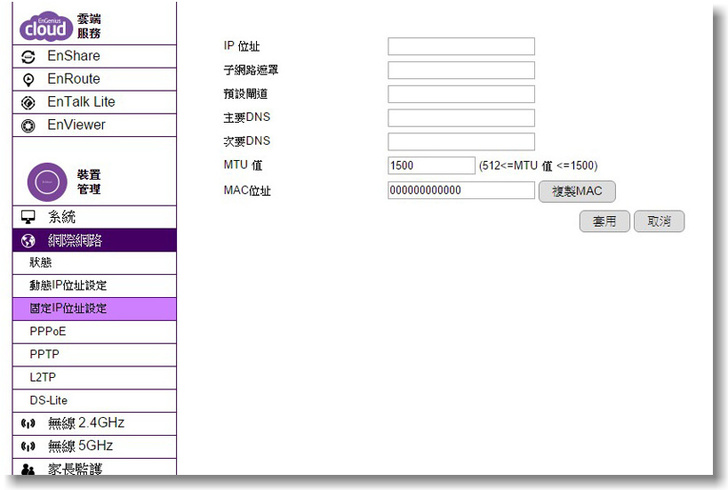728x490 pixels.
Task: Open the L2TP settings page
Action: click(x=94, y=378)
